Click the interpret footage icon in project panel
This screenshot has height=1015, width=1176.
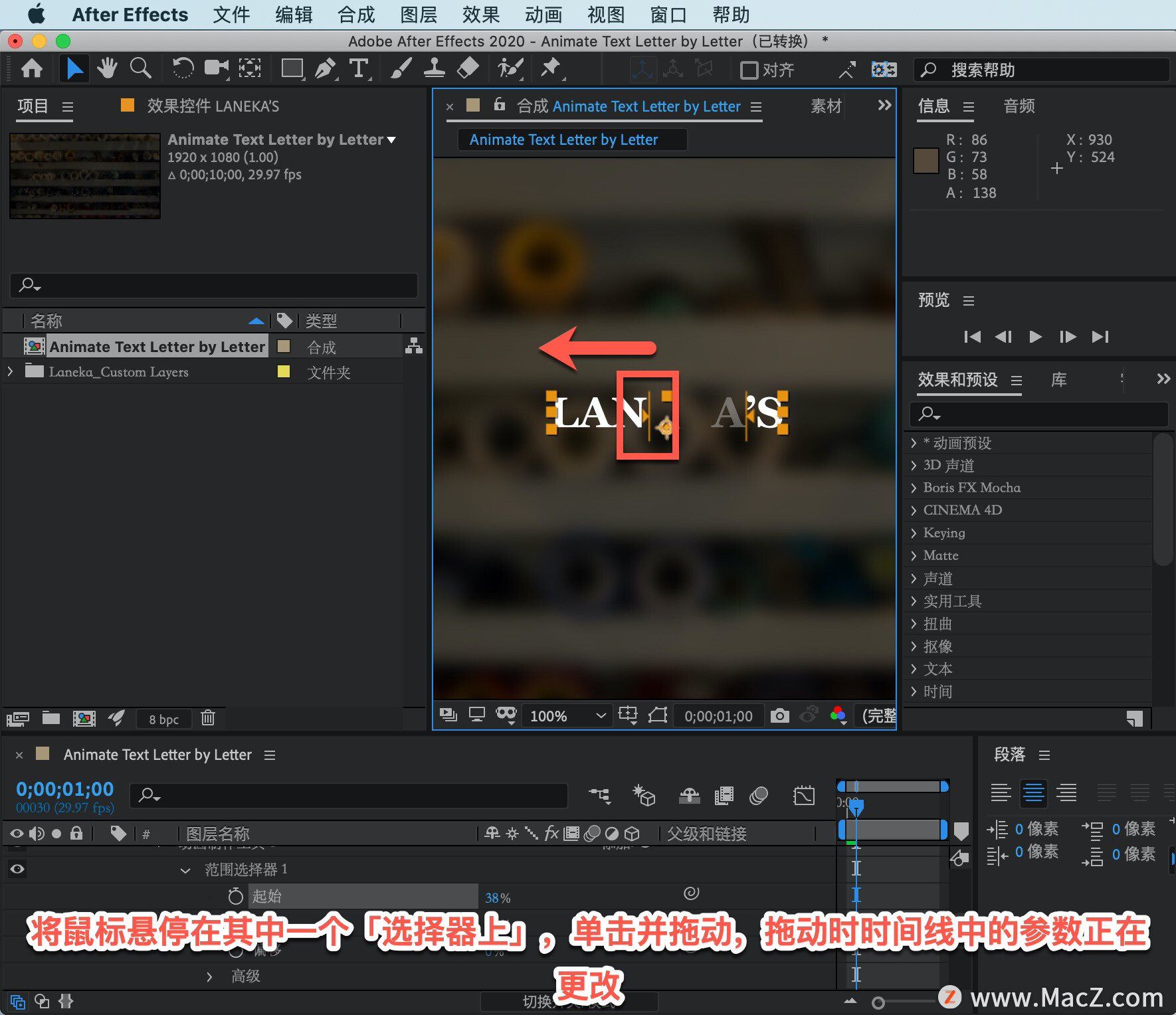[18, 719]
